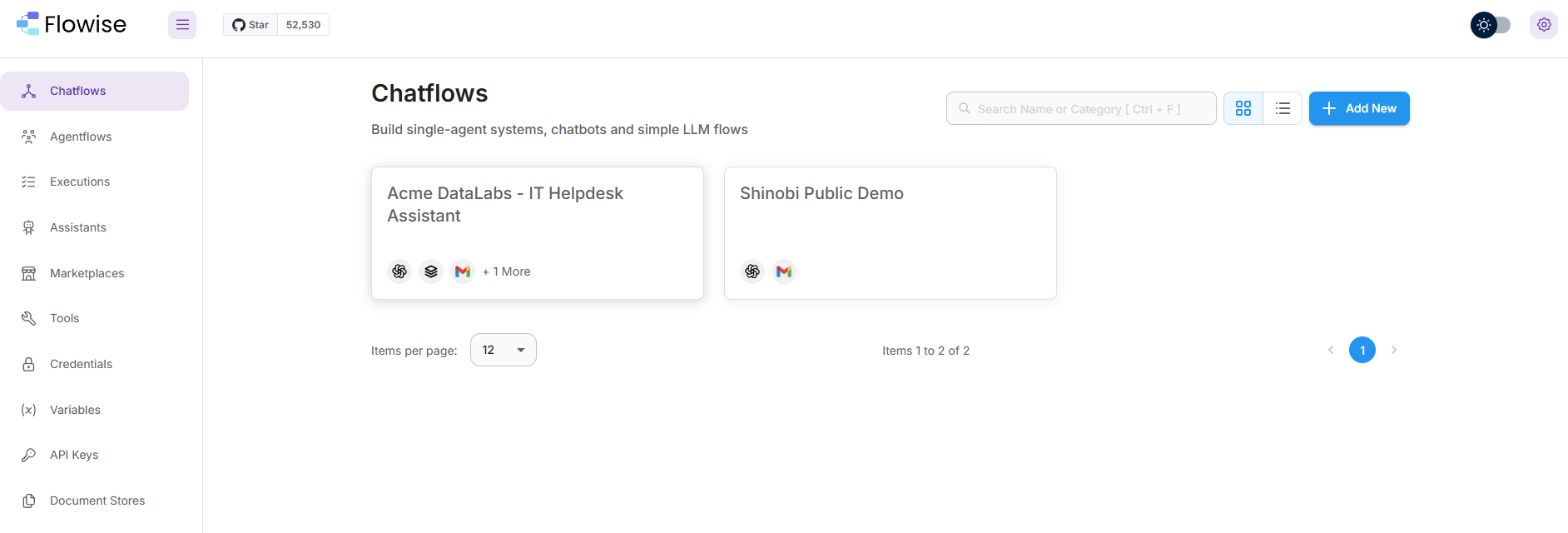
Task: Focus the Search Name or Category field
Action: click(1081, 108)
